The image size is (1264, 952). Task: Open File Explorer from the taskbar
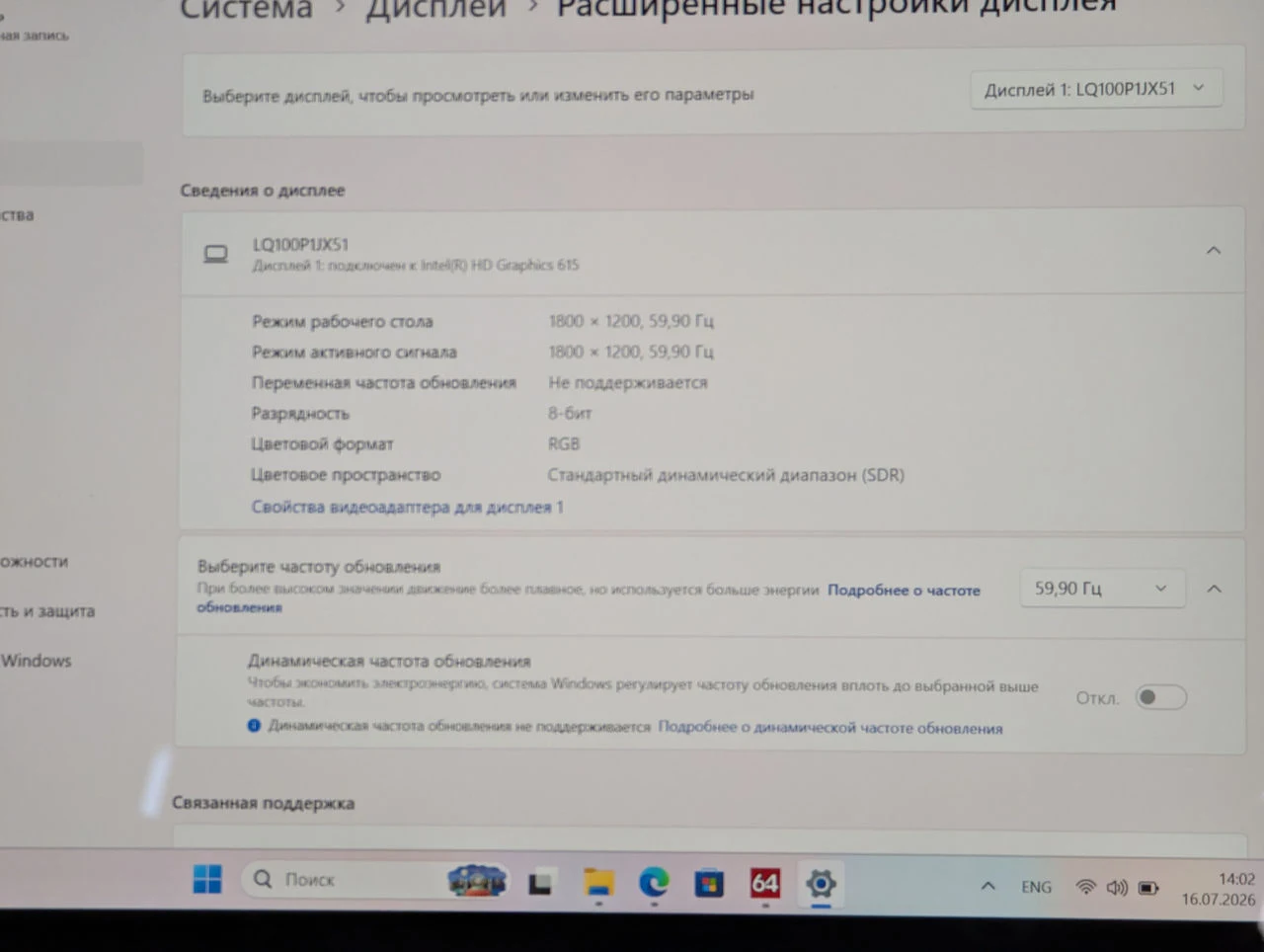tap(598, 881)
